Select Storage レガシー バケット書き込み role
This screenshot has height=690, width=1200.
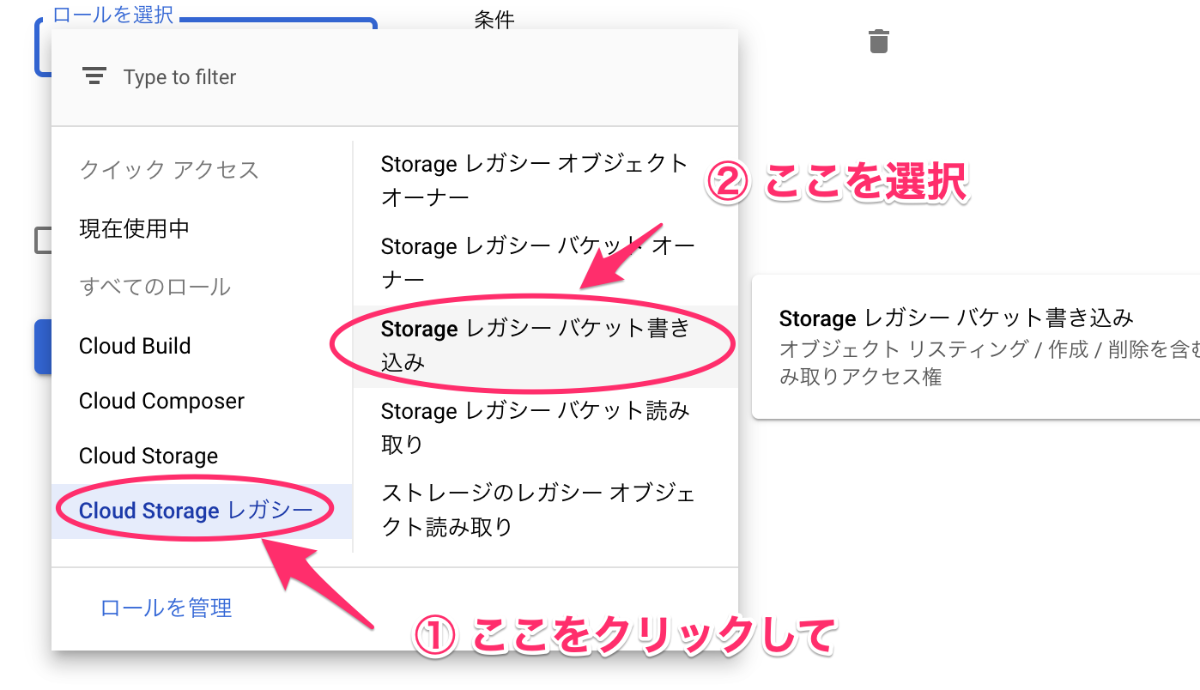[x=545, y=346]
